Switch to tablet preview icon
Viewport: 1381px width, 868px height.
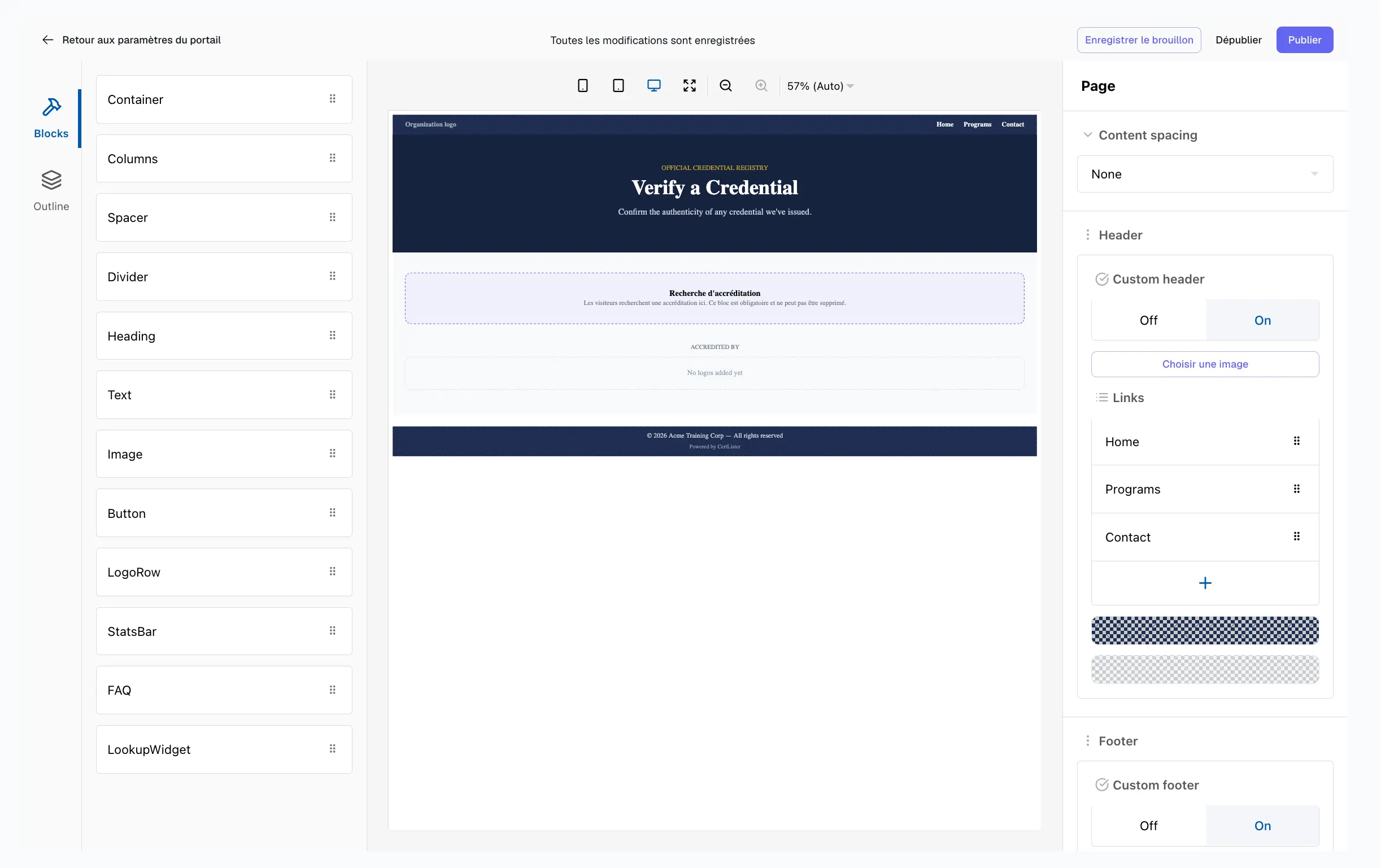(x=618, y=86)
